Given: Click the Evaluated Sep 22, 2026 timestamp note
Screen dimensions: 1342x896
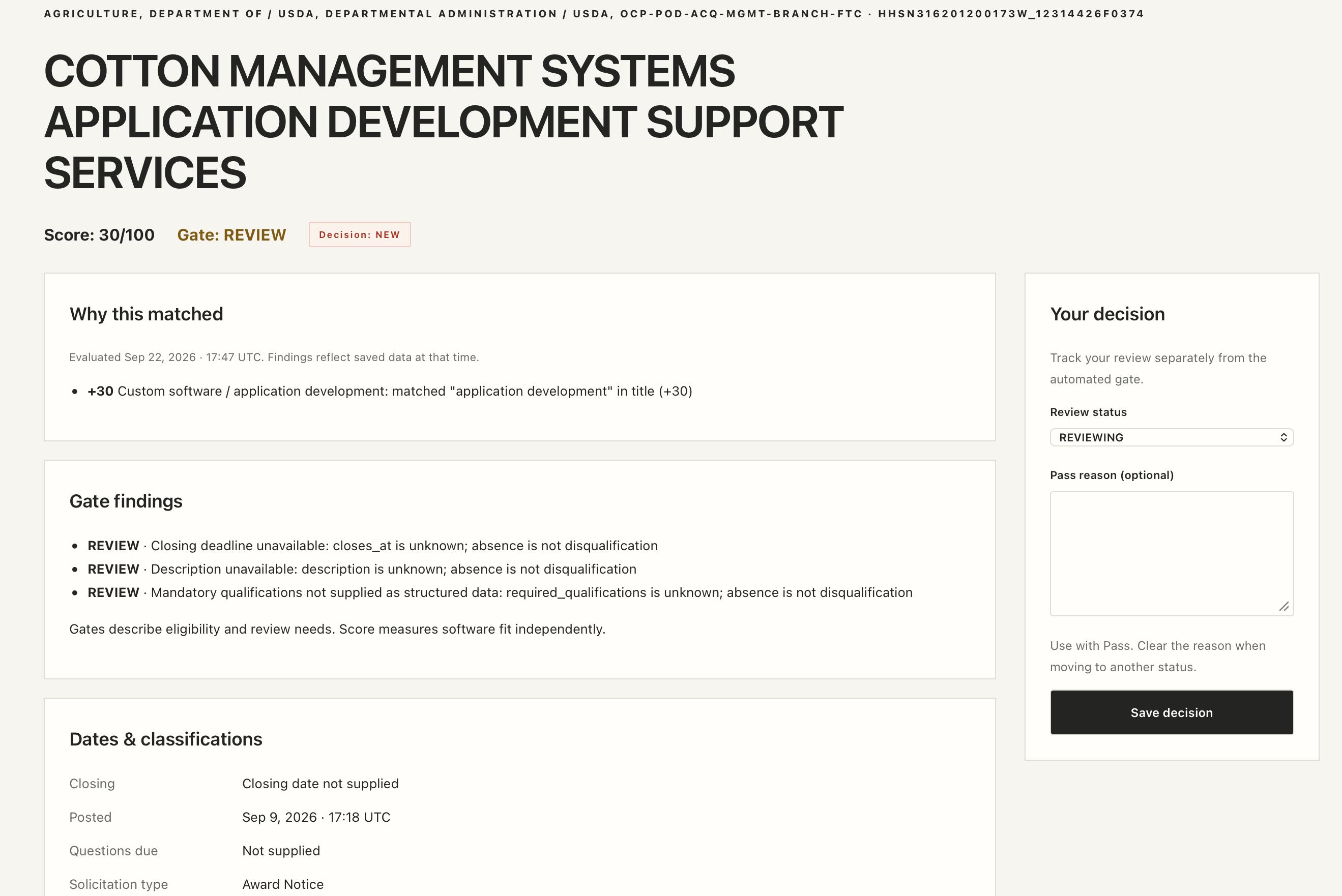Looking at the screenshot, I should point(274,357).
